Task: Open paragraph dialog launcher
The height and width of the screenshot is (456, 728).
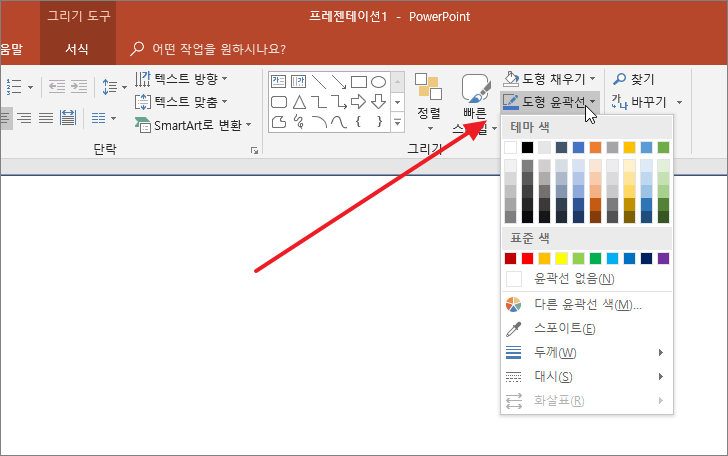Action: point(254,150)
